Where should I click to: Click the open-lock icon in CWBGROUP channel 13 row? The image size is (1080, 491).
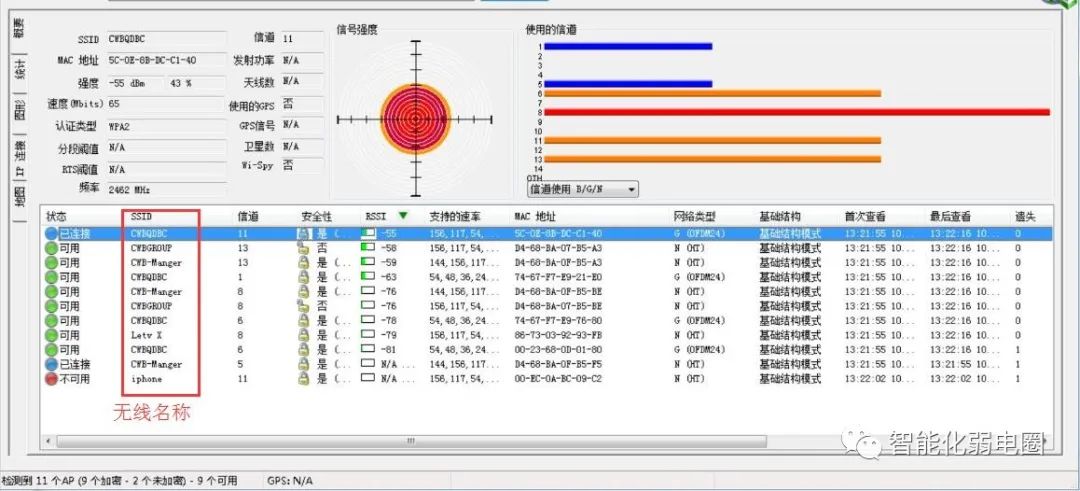tap(303, 249)
